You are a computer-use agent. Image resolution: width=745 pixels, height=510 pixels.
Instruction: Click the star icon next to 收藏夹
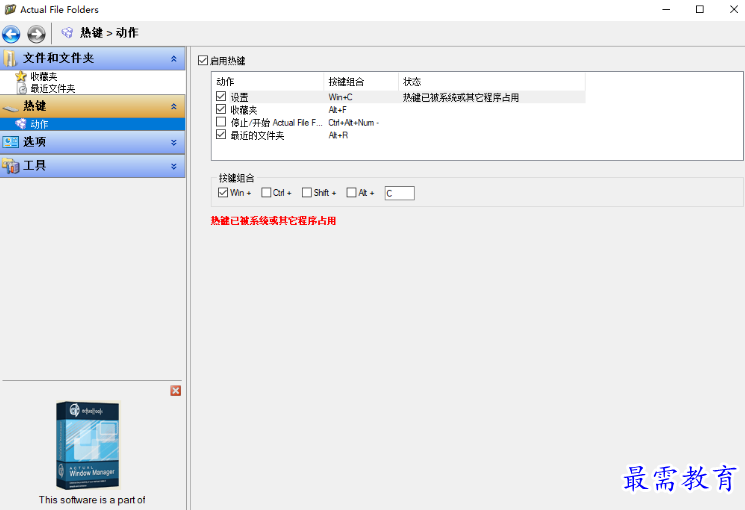pyautogui.click(x=21, y=76)
